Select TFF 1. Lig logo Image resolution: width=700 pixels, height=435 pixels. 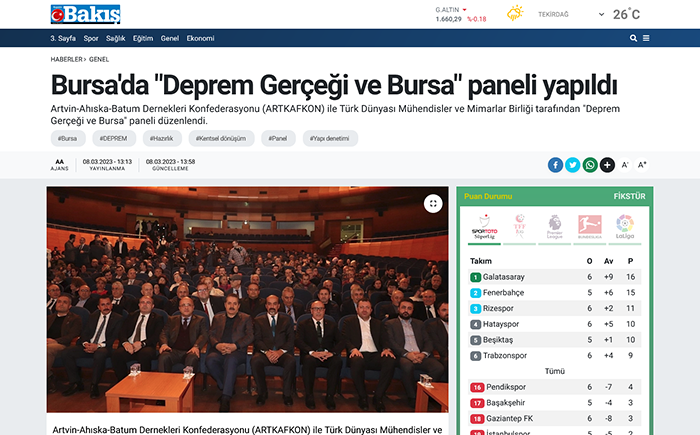[519, 227]
